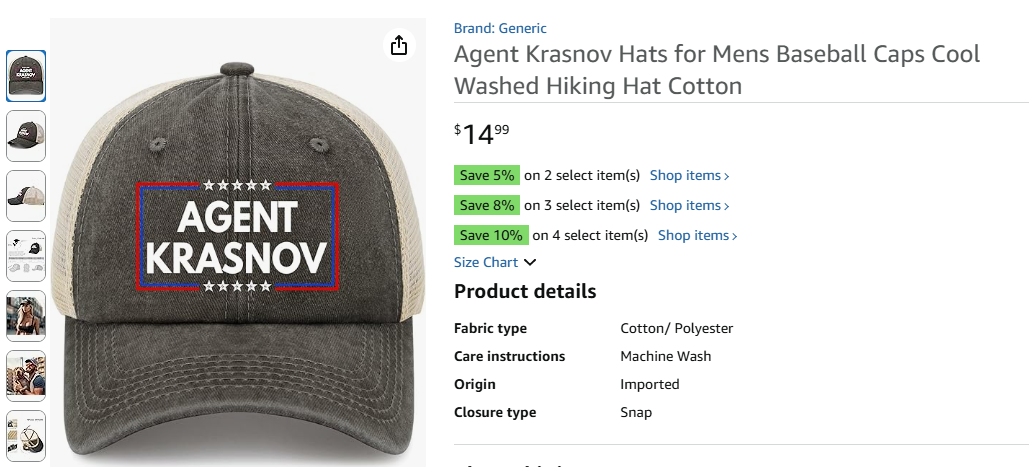
Task: Open the Brand: Generic link
Action: coord(500,28)
